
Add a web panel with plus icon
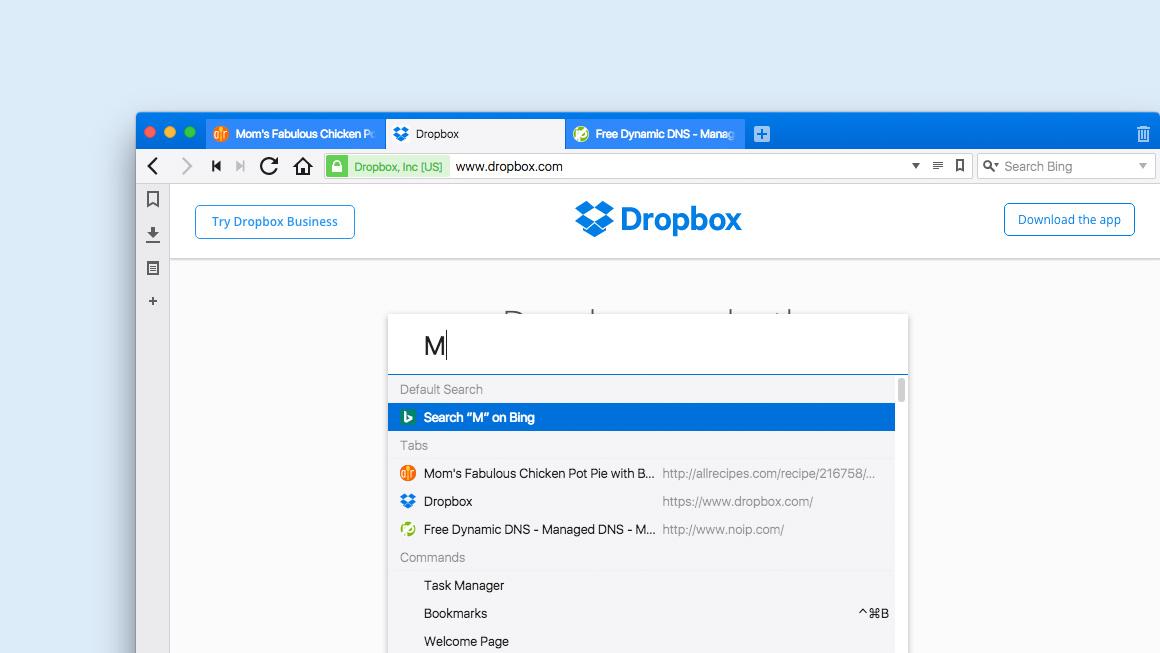tap(153, 301)
